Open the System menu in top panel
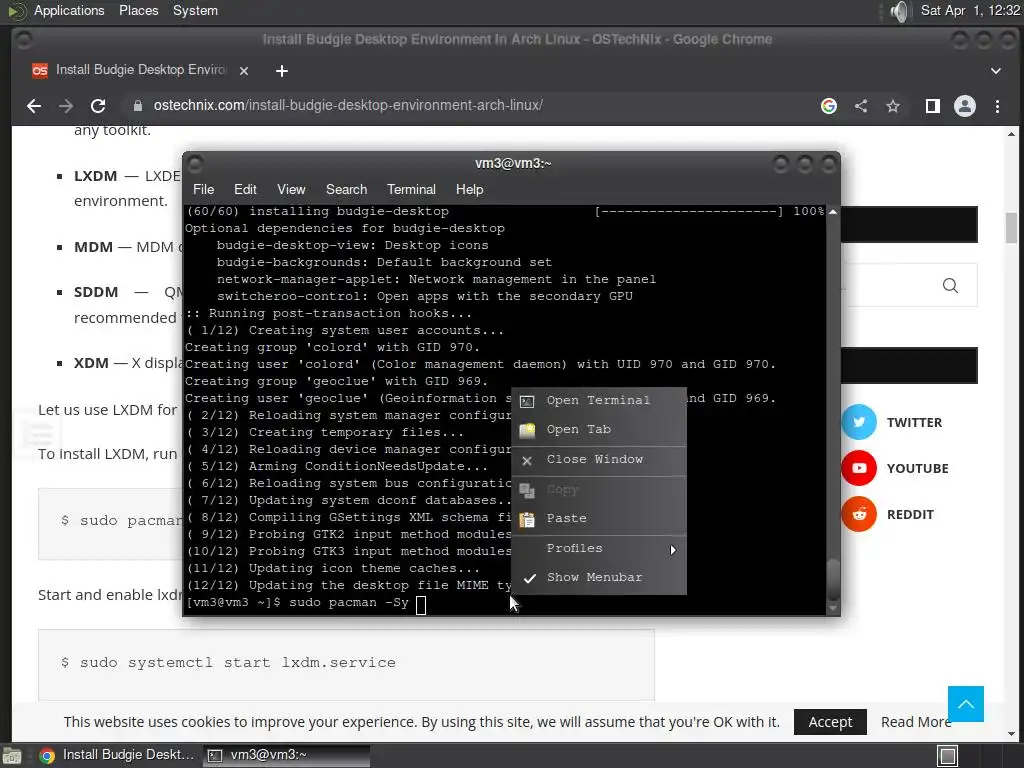Screen dimensions: 1024x768 coord(195,11)
